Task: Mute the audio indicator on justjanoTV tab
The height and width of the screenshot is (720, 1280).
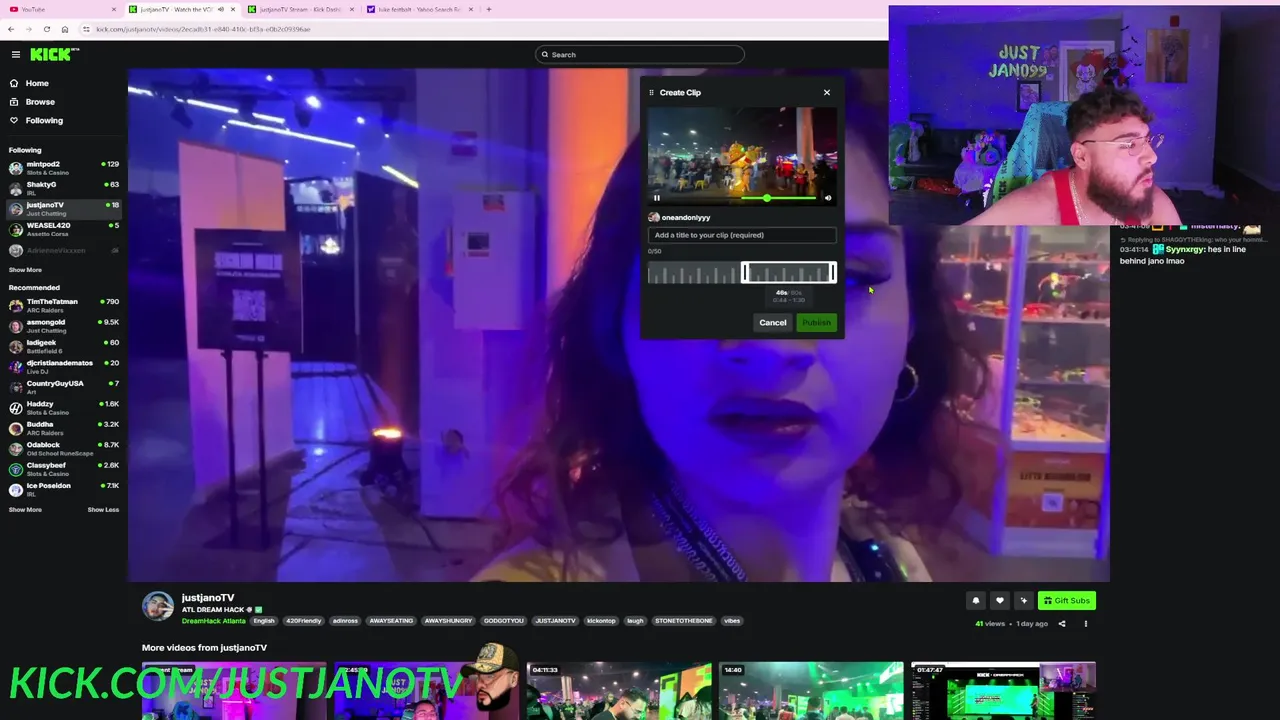Action: tap(220, 9)
